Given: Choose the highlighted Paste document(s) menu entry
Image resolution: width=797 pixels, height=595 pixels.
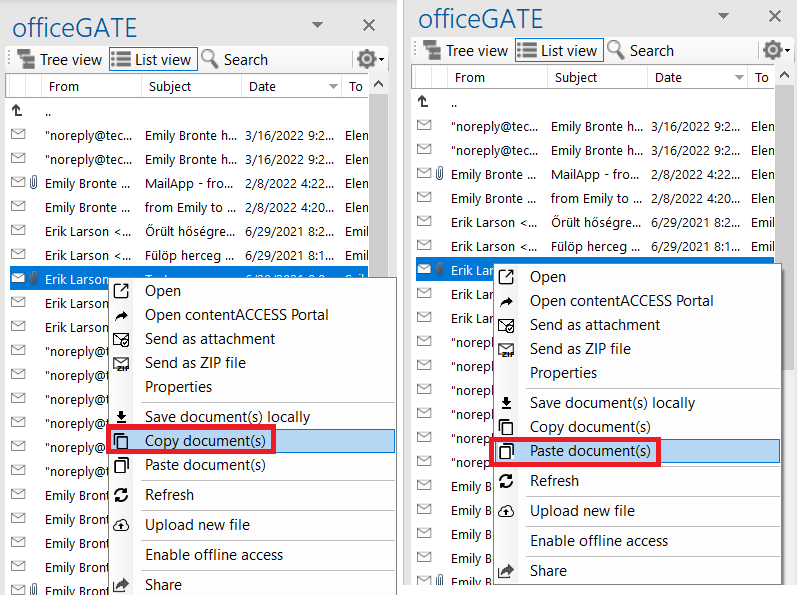Looking at the screenshot, I should click(x=590, y=451).
